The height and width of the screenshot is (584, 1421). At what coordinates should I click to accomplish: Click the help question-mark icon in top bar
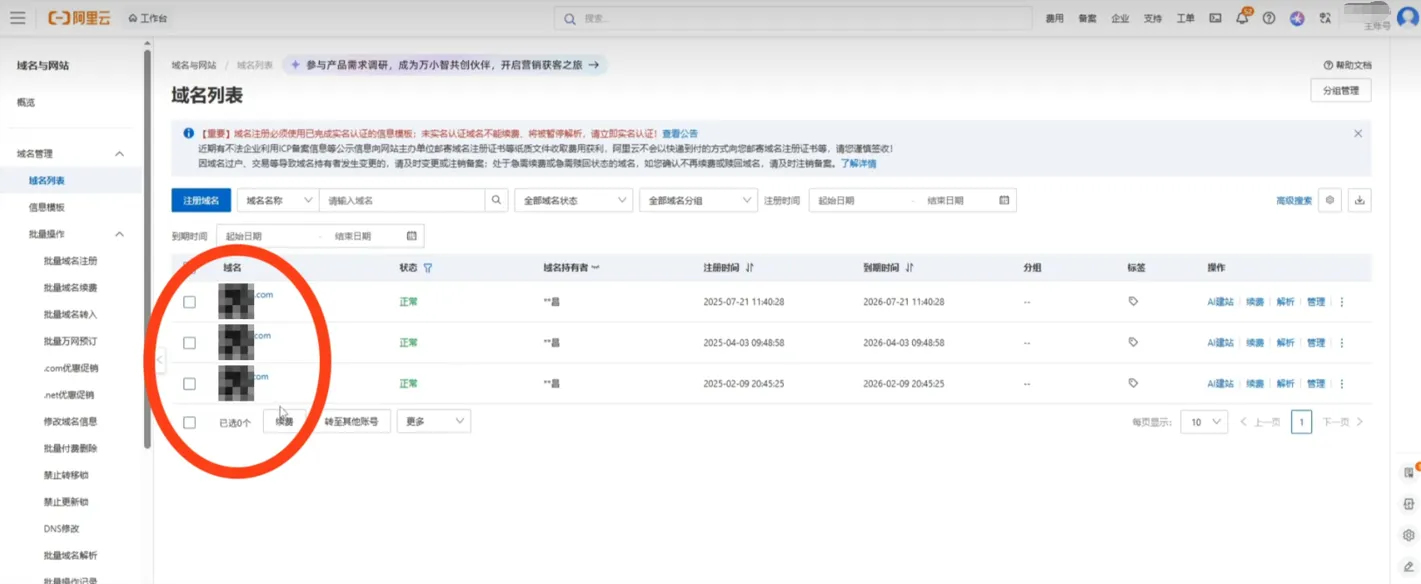pos(1268,18)
